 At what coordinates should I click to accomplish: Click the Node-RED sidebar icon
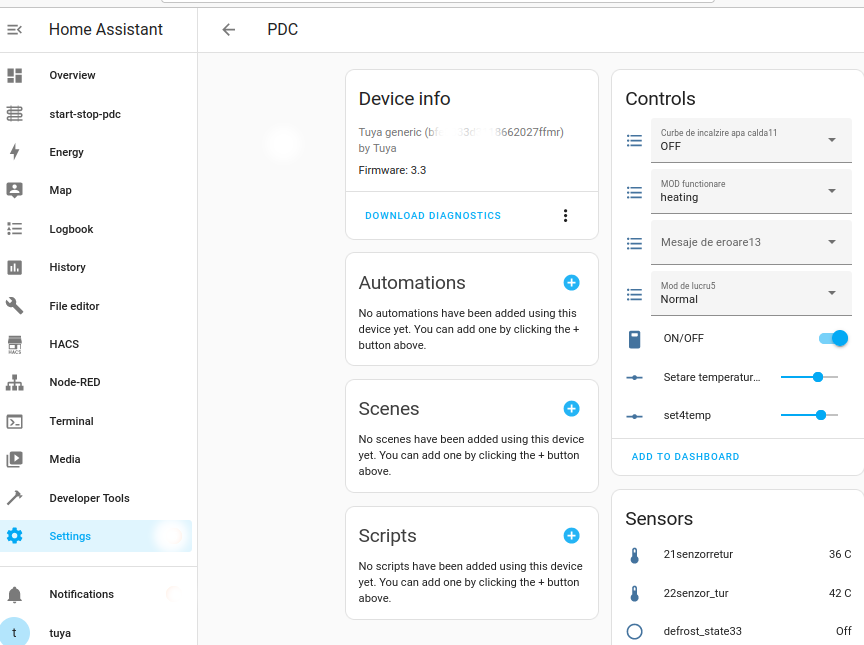[x=15, y=383]
